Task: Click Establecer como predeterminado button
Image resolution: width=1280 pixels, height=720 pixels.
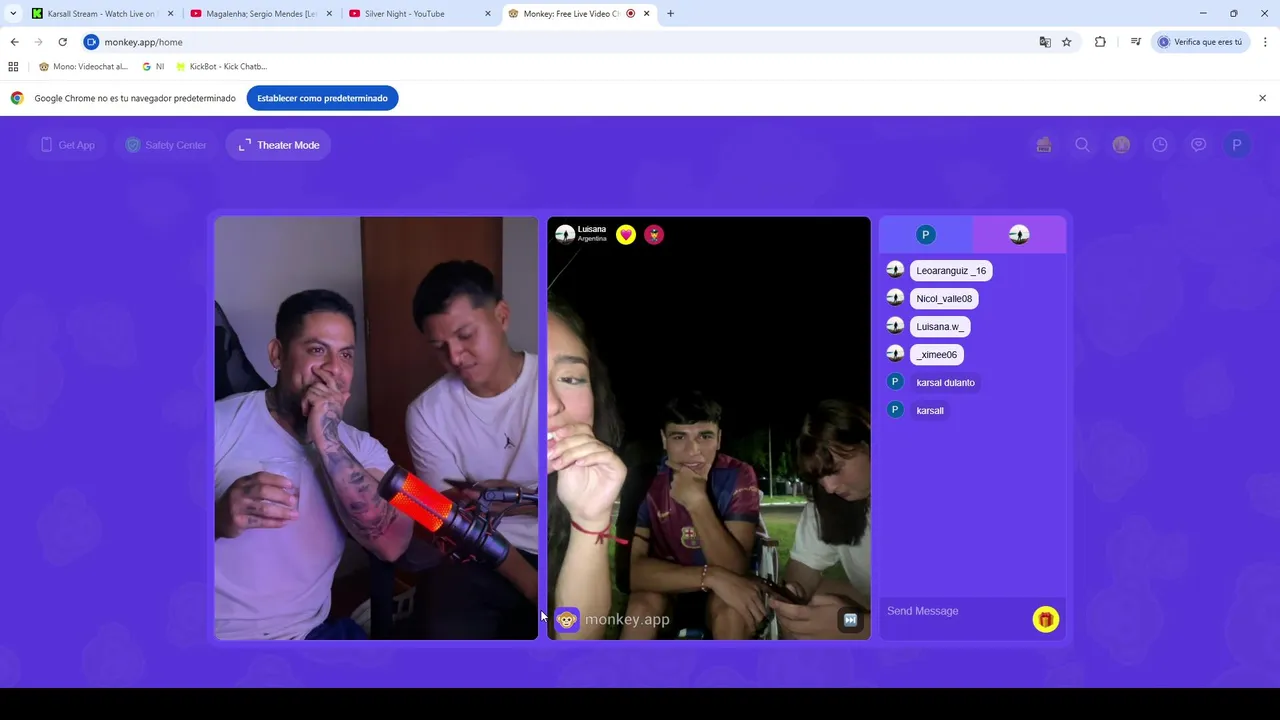Action: click(322, 98)
